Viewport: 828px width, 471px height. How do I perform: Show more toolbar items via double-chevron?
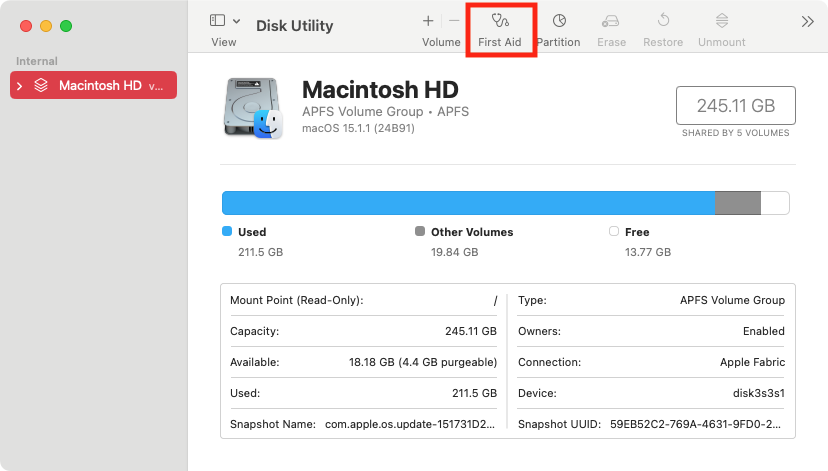807,22
